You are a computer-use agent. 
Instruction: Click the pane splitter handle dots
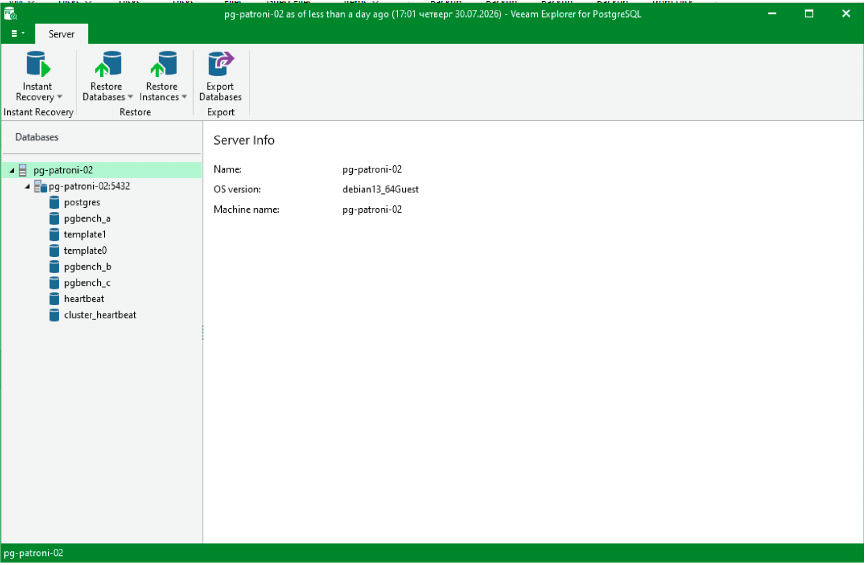[202, 332]
